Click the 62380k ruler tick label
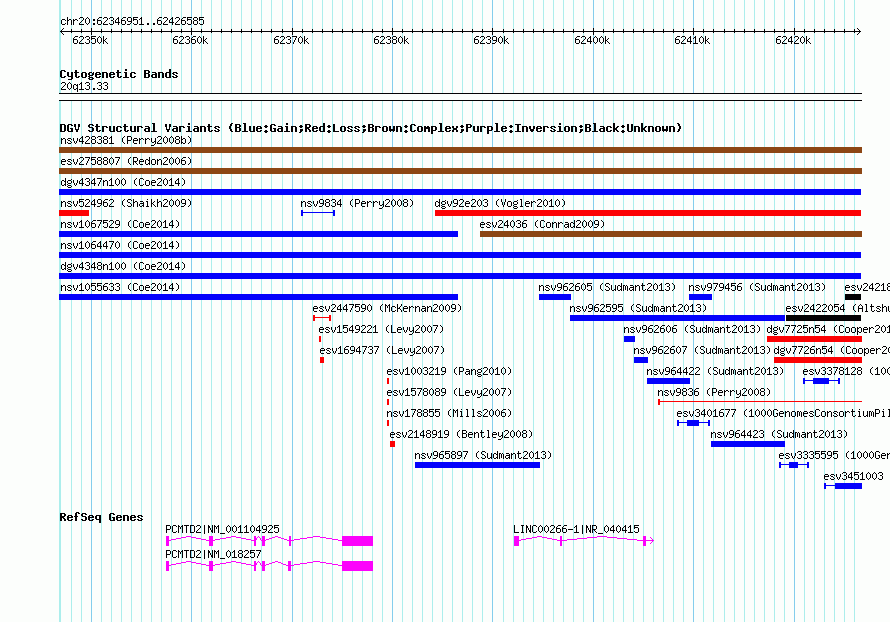The width and height of the screenshot is (890, 622). [x=391, y=40]
